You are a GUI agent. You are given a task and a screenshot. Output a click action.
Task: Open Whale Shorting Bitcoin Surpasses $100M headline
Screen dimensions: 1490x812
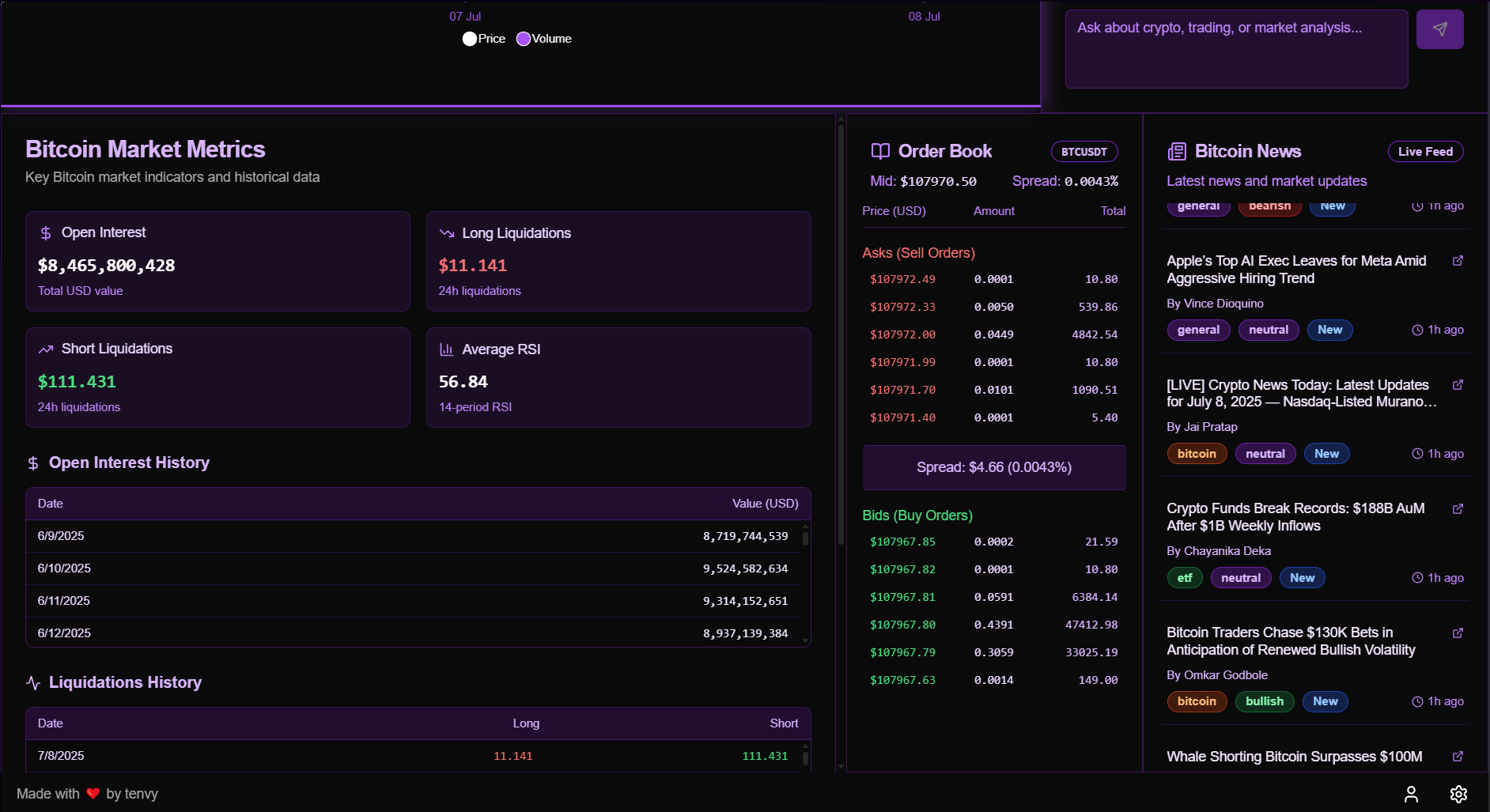click(1295, 757)
